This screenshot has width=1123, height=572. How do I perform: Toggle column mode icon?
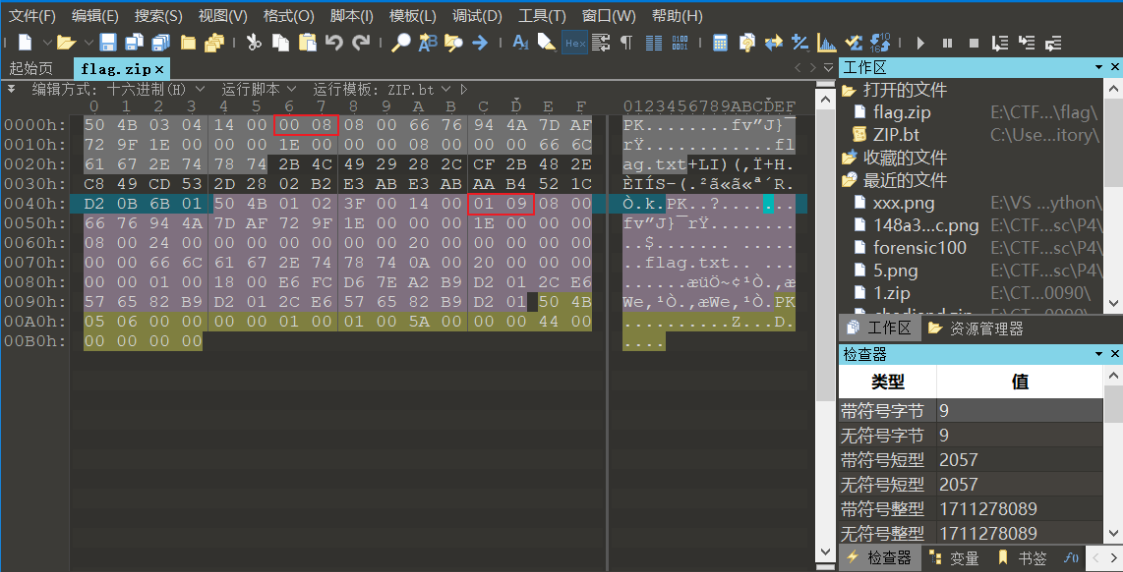tap(653, 43)
